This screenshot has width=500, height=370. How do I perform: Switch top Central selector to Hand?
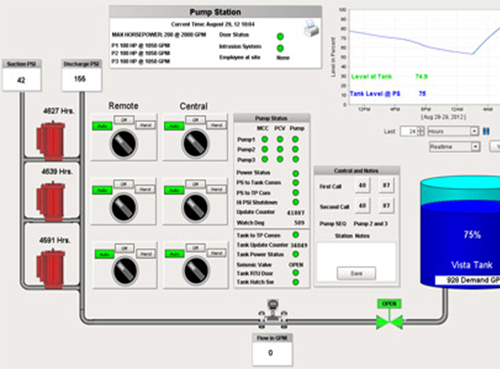coord(217,125)
